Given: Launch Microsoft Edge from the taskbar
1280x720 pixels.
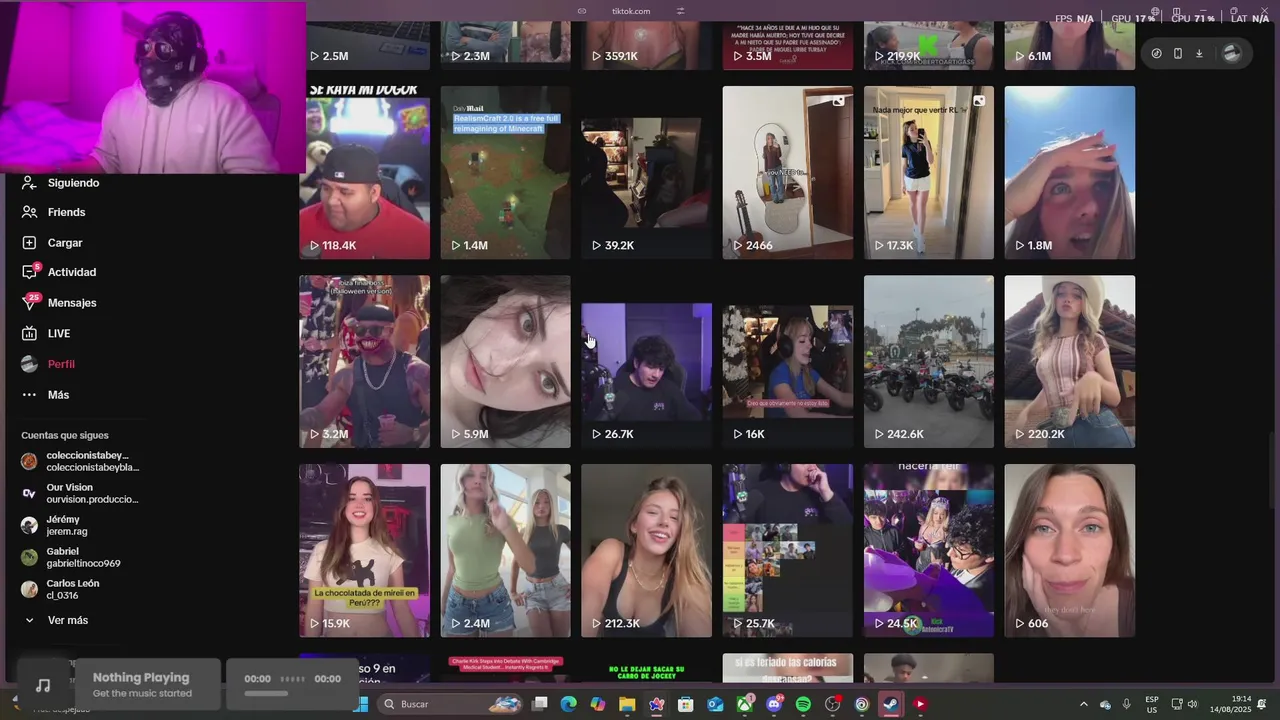Looking at the screenshot, I should (x=569, y=704).
